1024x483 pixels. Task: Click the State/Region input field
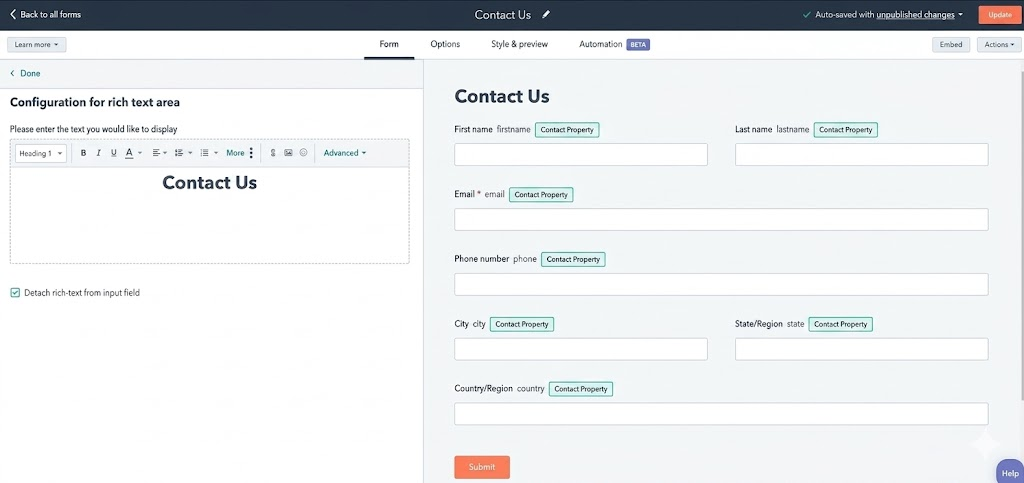click(861, 349)
